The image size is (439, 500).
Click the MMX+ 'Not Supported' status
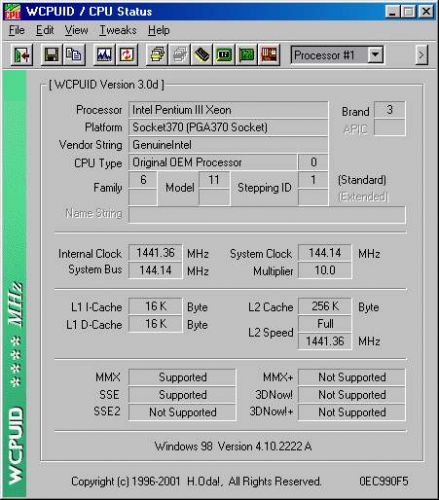pos(352,377)
